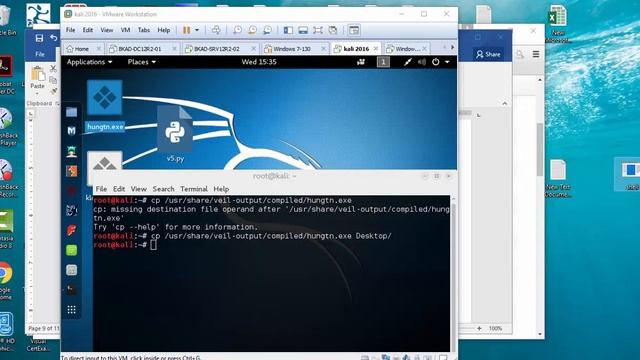Screen dimensions: 640x360
Task: Open the terminal Help menu
Action: click(221, 189)
